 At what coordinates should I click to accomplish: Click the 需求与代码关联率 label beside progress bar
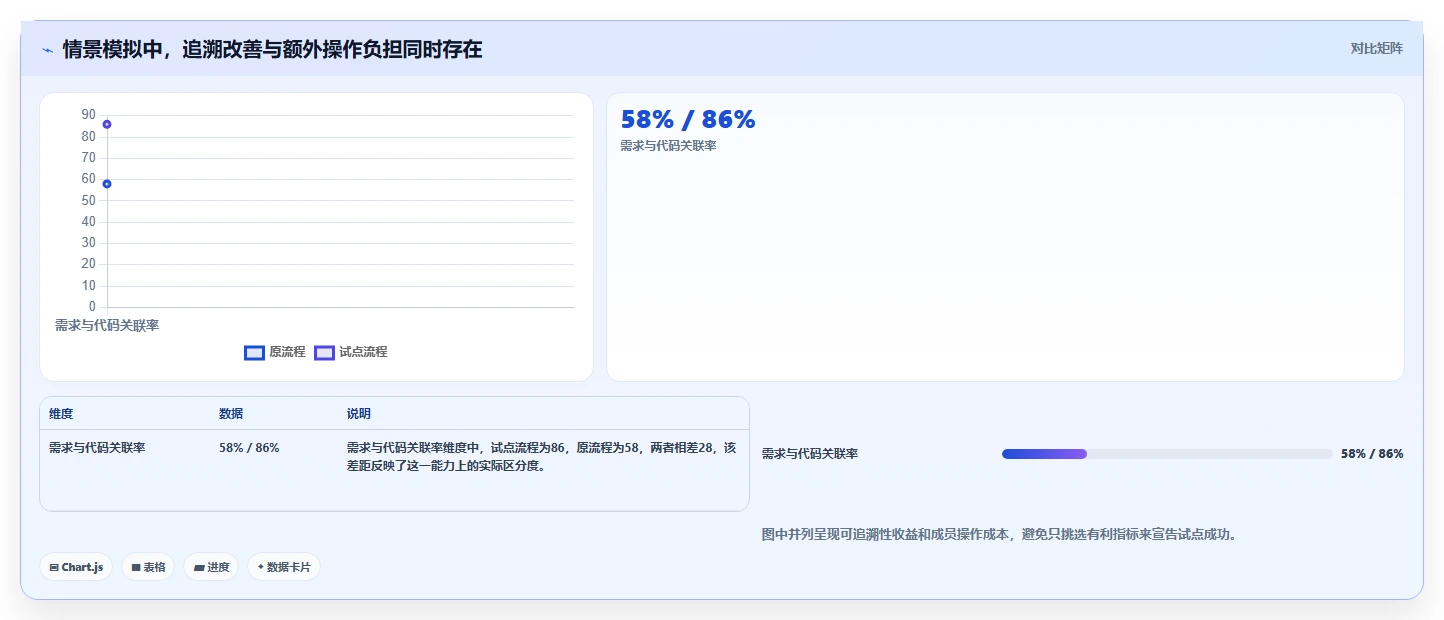tap(810, 454)
